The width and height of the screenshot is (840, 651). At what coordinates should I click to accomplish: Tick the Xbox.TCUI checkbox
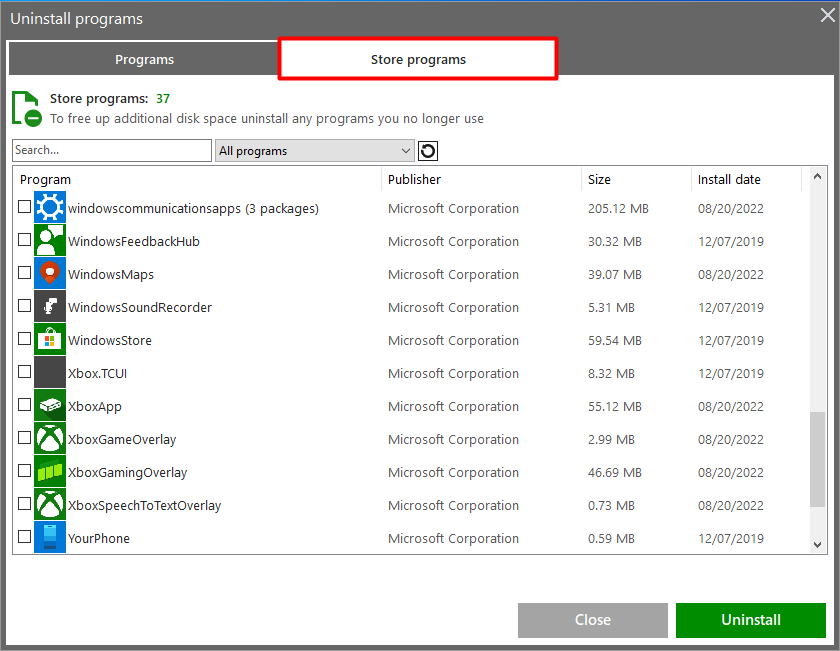tap(24, 372)
